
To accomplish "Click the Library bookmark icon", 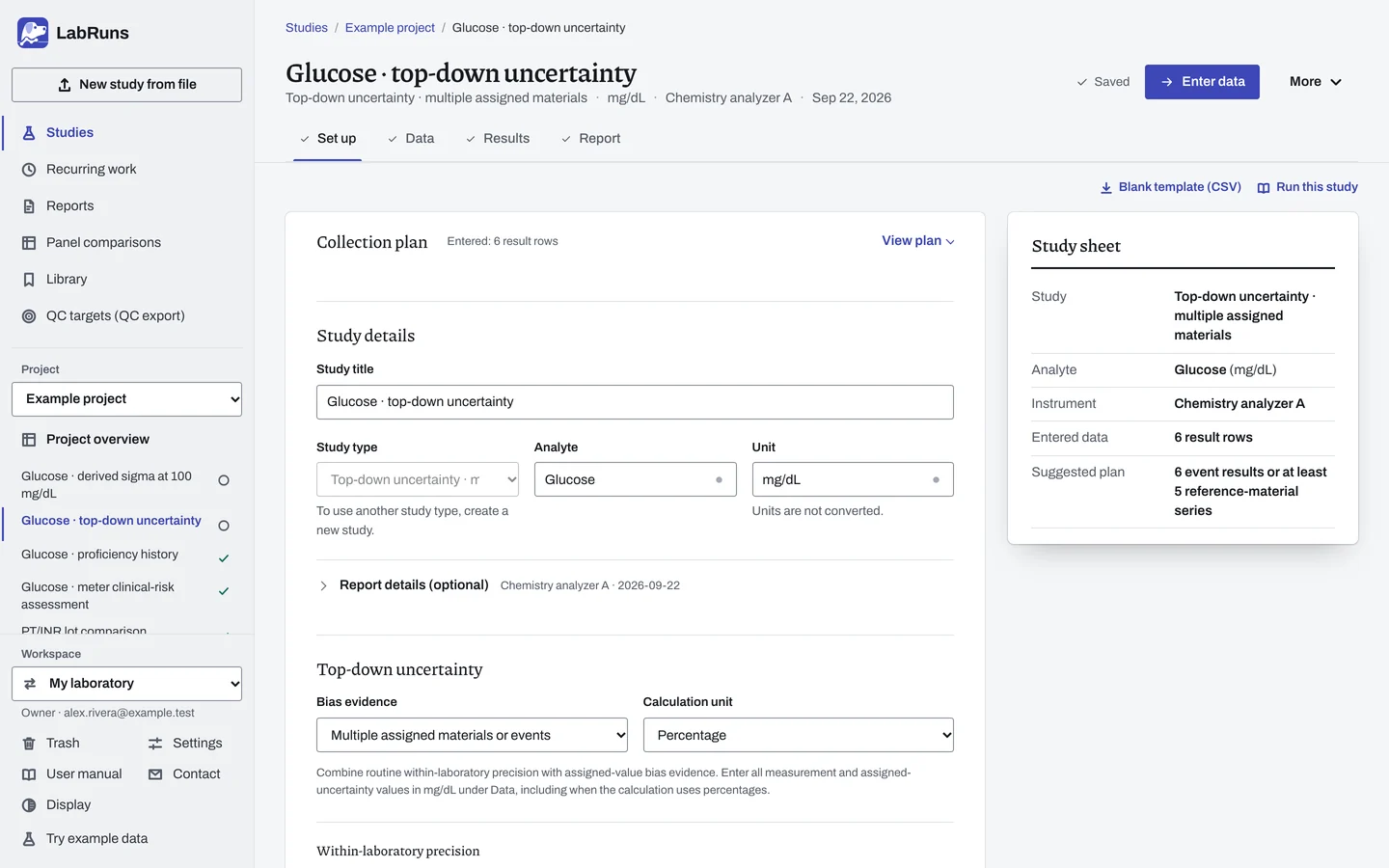I will pos(29,280).
